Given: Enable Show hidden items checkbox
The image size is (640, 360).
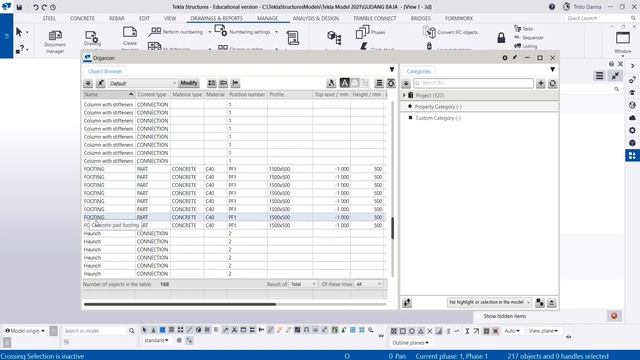Looking at the screenshot, I should coord(480,316).
